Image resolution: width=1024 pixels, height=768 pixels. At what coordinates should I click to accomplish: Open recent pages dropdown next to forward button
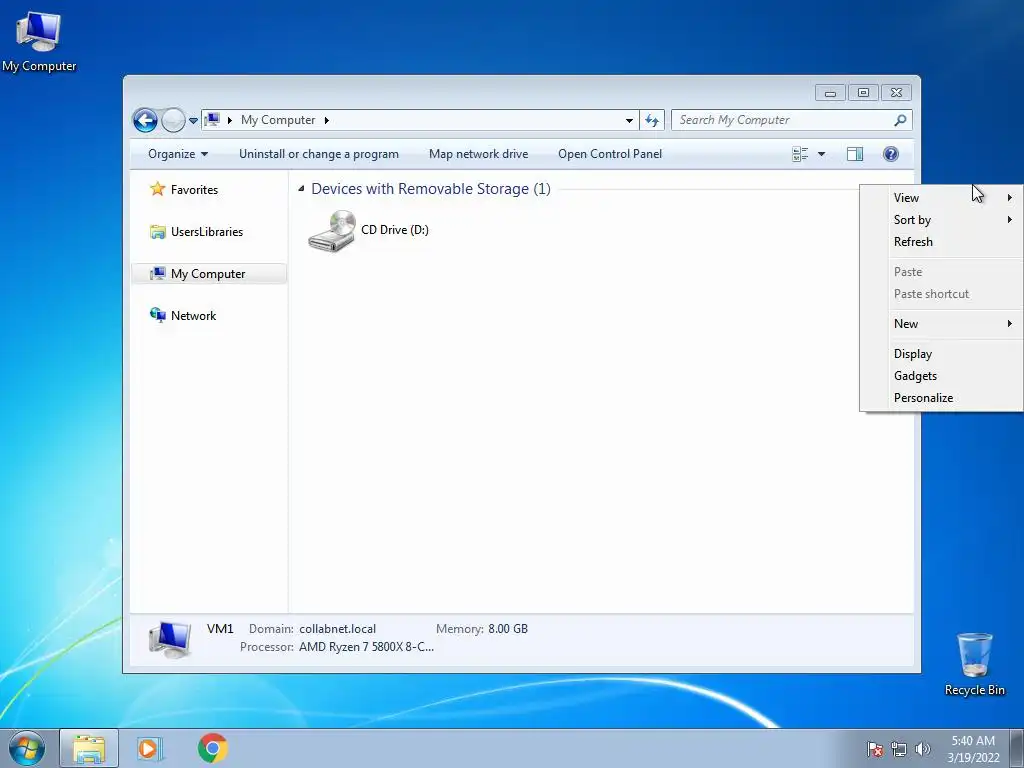(x=193, y=121)
